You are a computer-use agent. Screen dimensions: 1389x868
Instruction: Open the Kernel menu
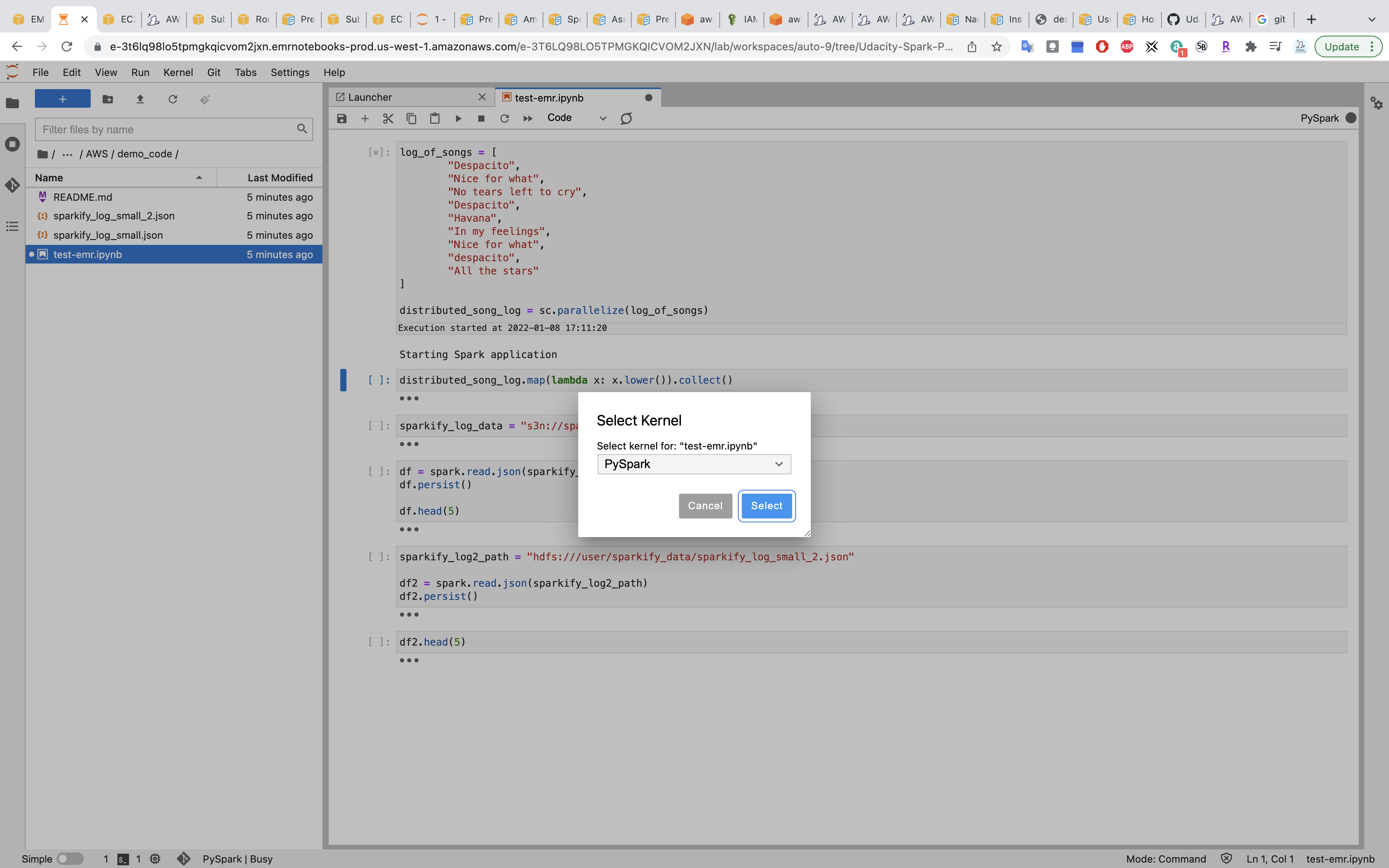point(178,72)
